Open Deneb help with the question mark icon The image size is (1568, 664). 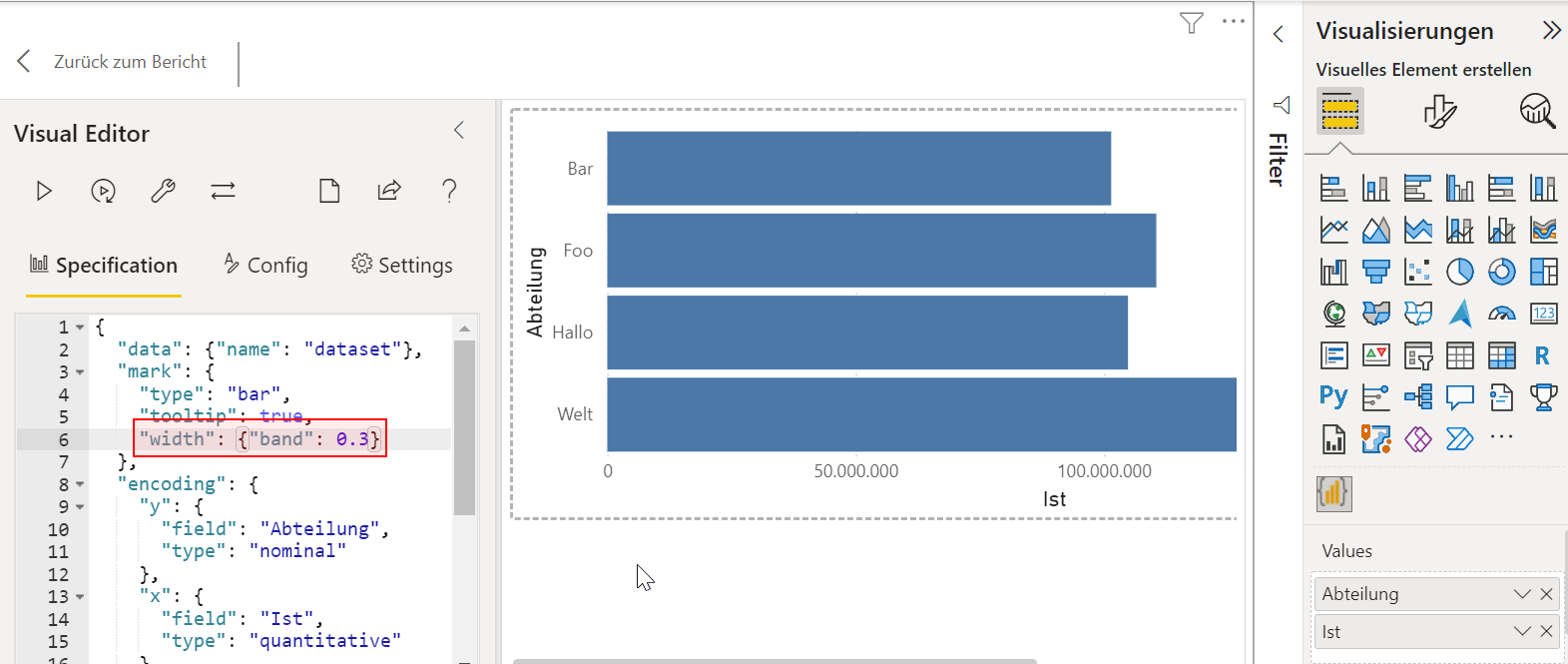(x=449, y=190)
